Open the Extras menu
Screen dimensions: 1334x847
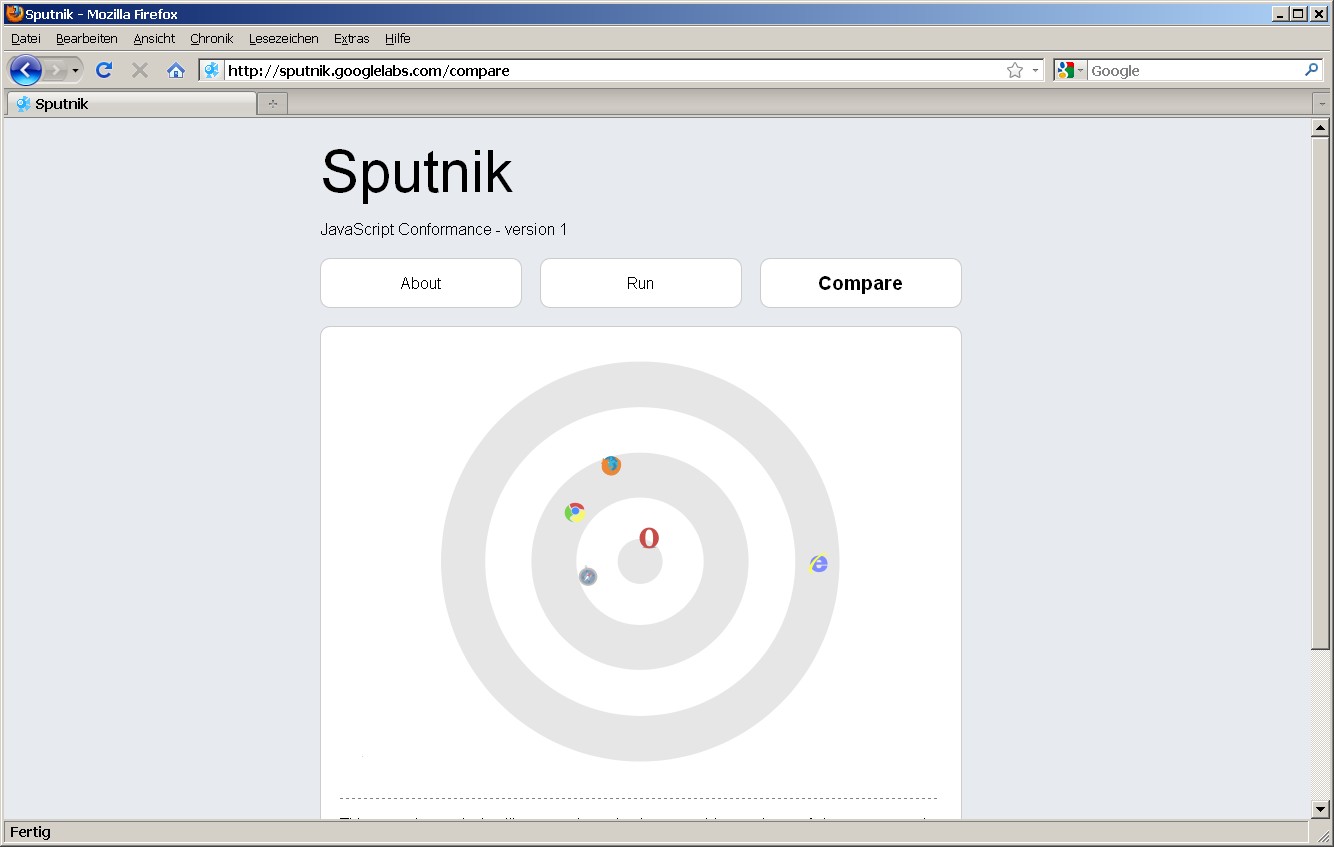click(351, 38)
